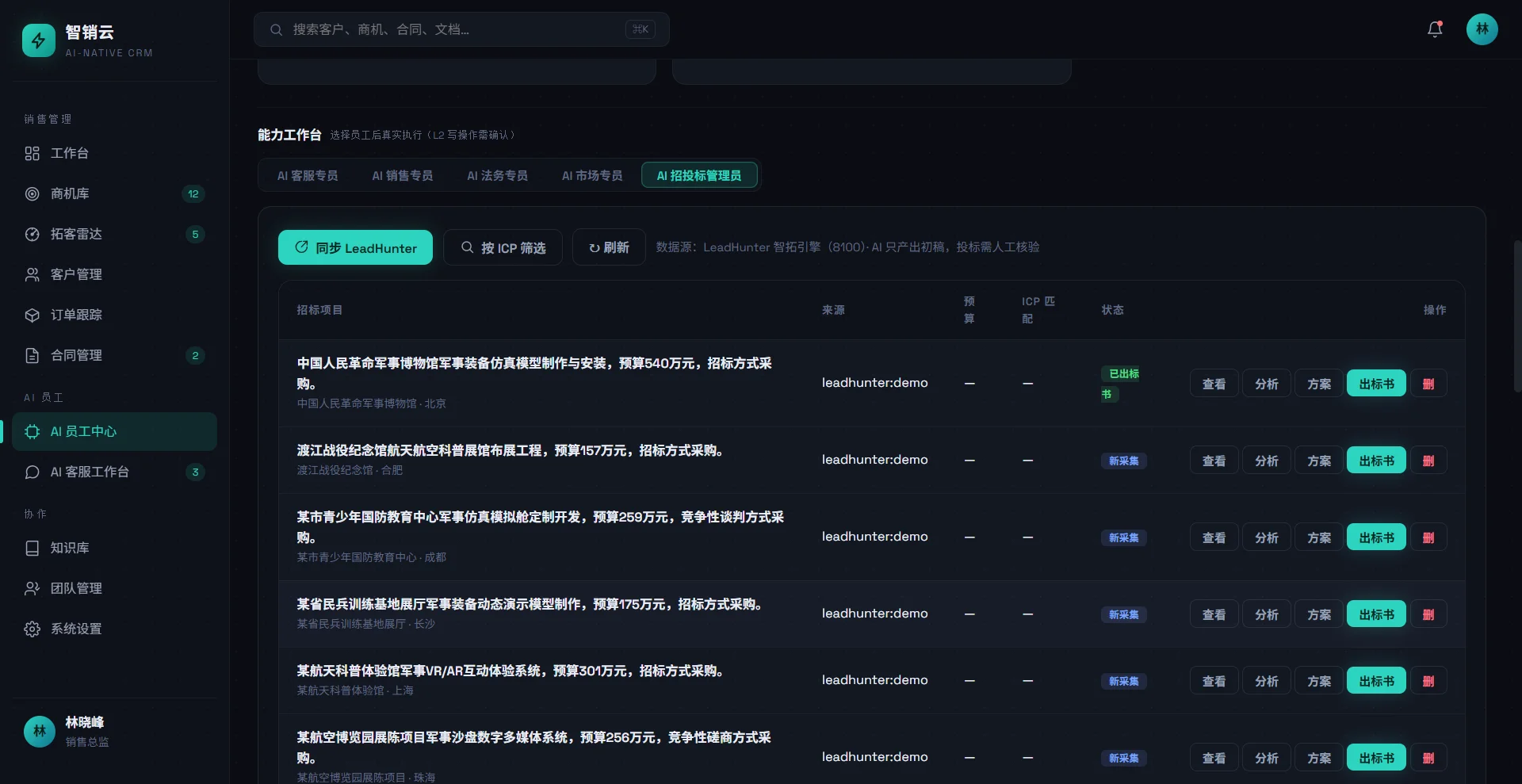Open the 林 user avatar in the header
This screenshot has width=1522, height=784.
[1482, 29]
